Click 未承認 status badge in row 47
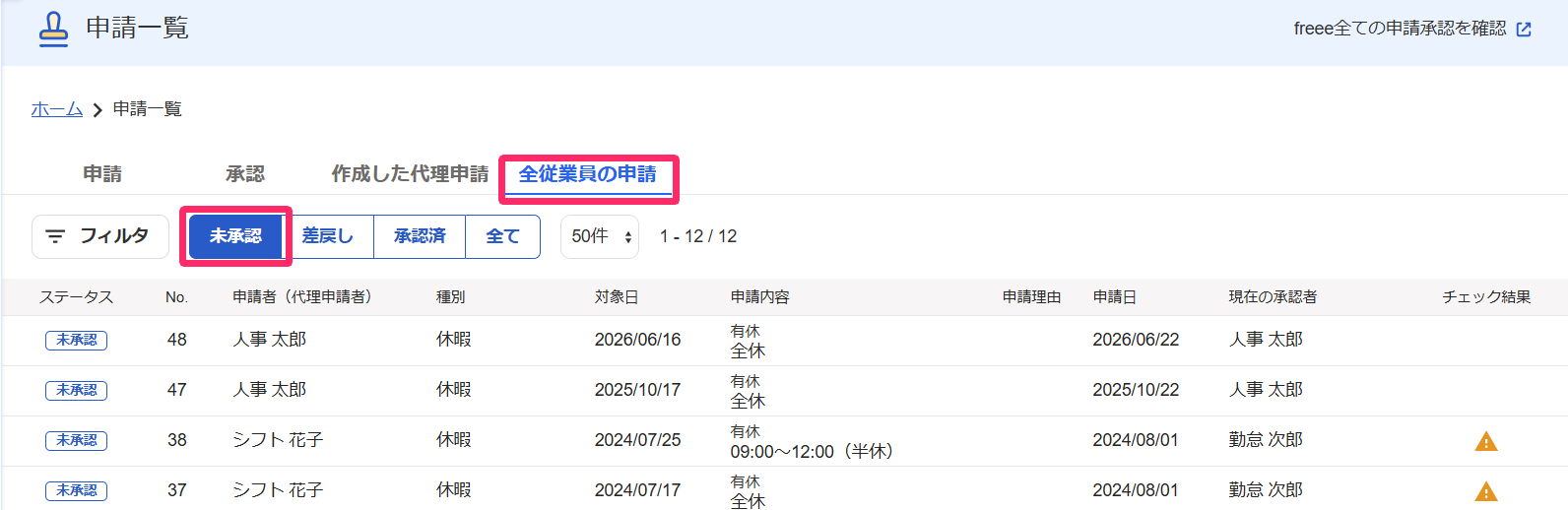Image resolution: width=1568 pixels, height=510 pixels. click(76, 390)
